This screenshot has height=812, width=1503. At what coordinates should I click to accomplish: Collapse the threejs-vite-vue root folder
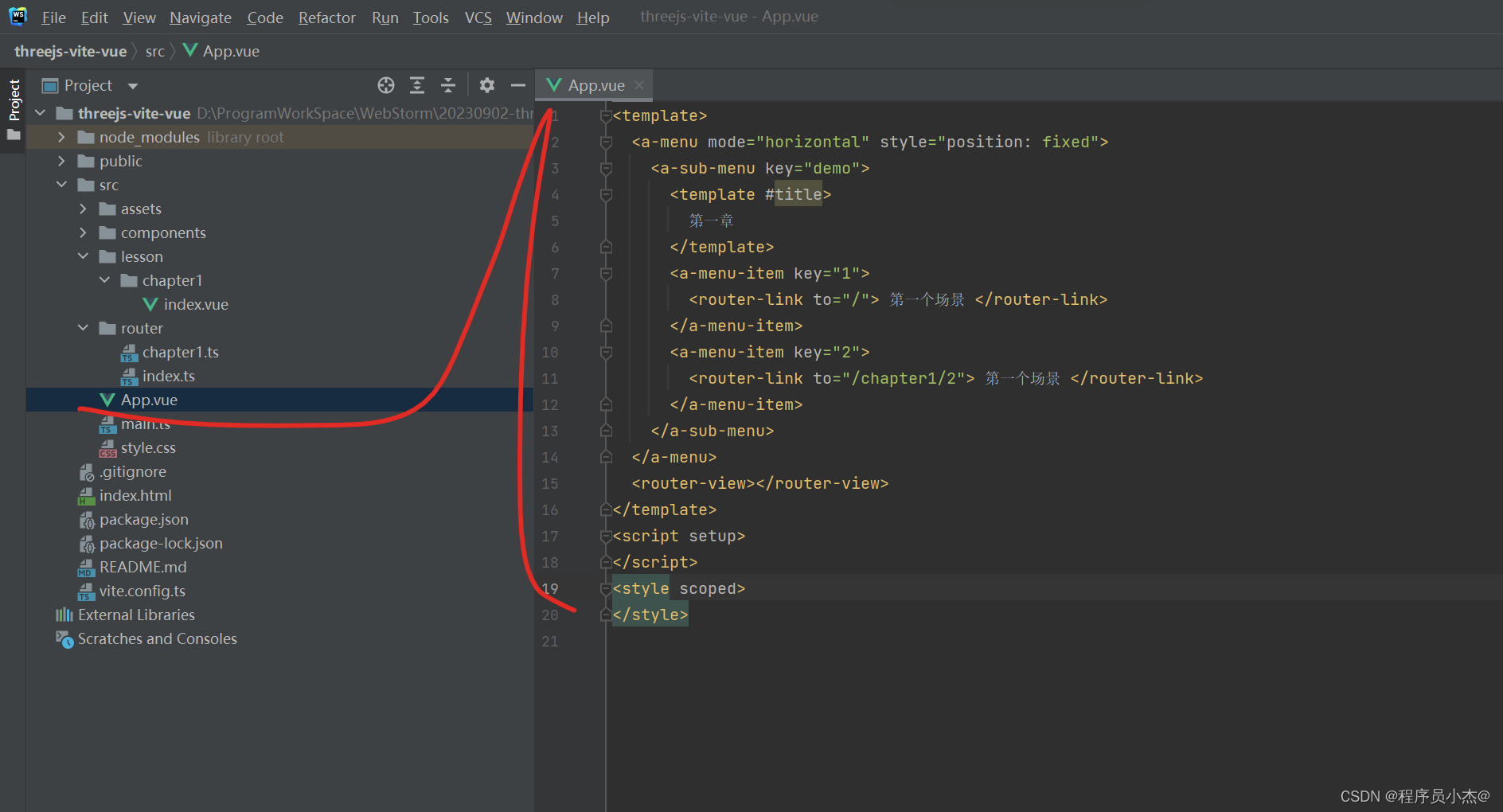tap(41, 113)
